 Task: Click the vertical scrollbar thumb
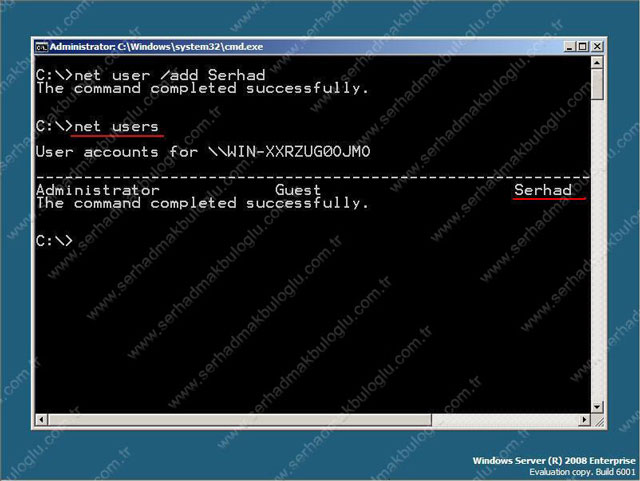(x=597, y=87)
